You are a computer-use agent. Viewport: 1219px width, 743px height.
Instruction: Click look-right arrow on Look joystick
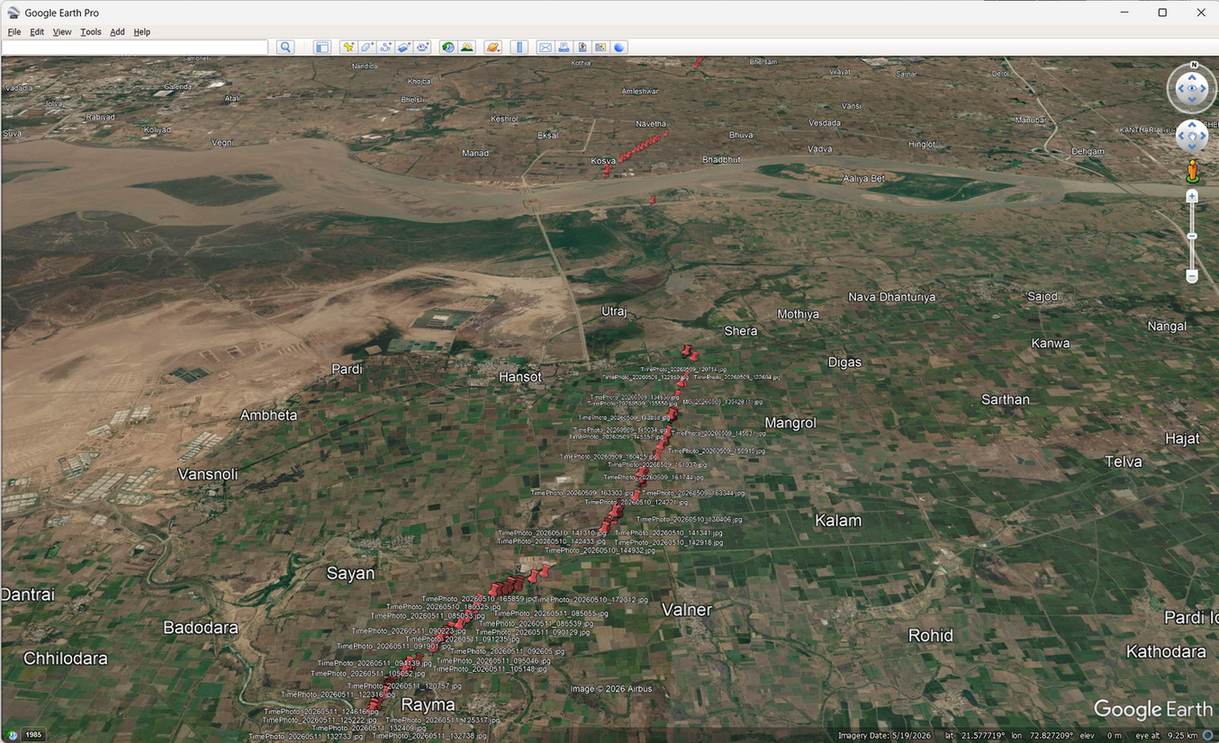tap(1204, 89)
